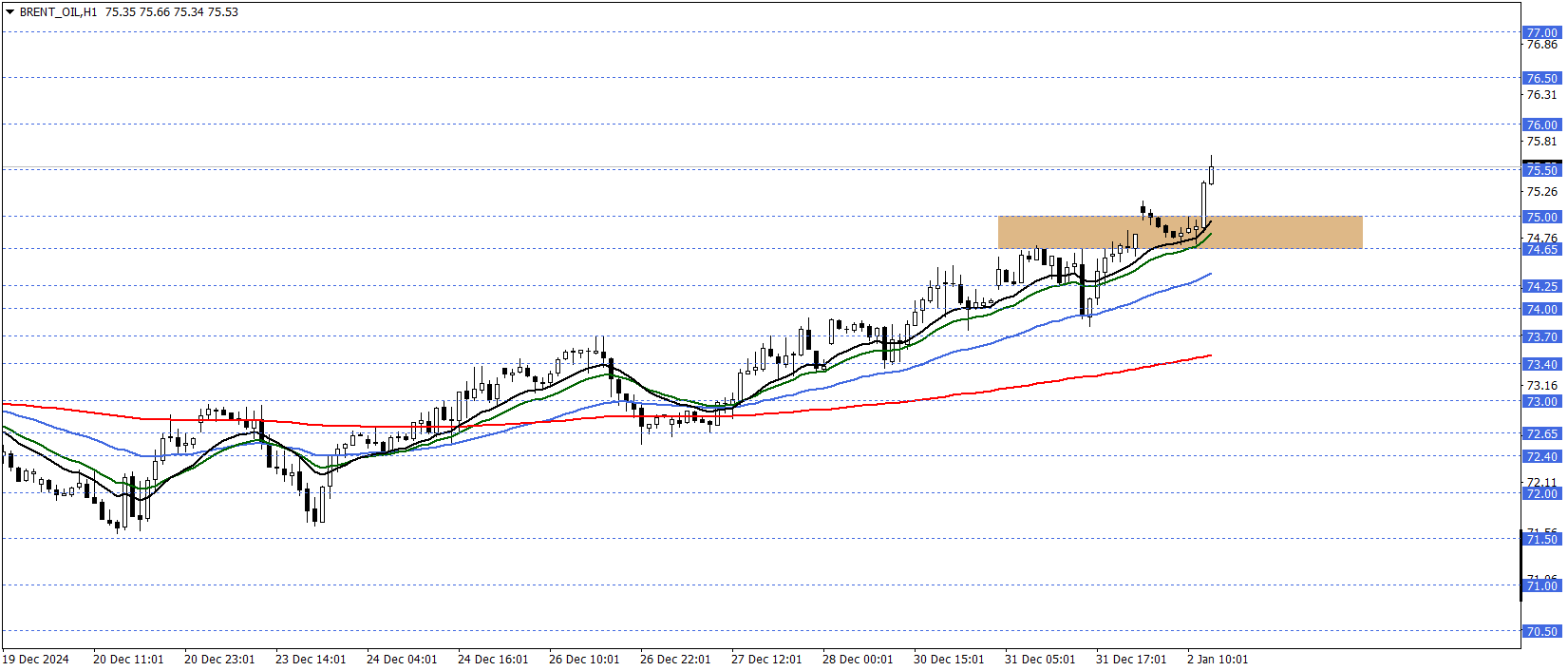The width and height of the screenshot is (1568, 671).
Task: Click the 2 Jan 10:01 time axis label
Action: [x=1218, y=659]
